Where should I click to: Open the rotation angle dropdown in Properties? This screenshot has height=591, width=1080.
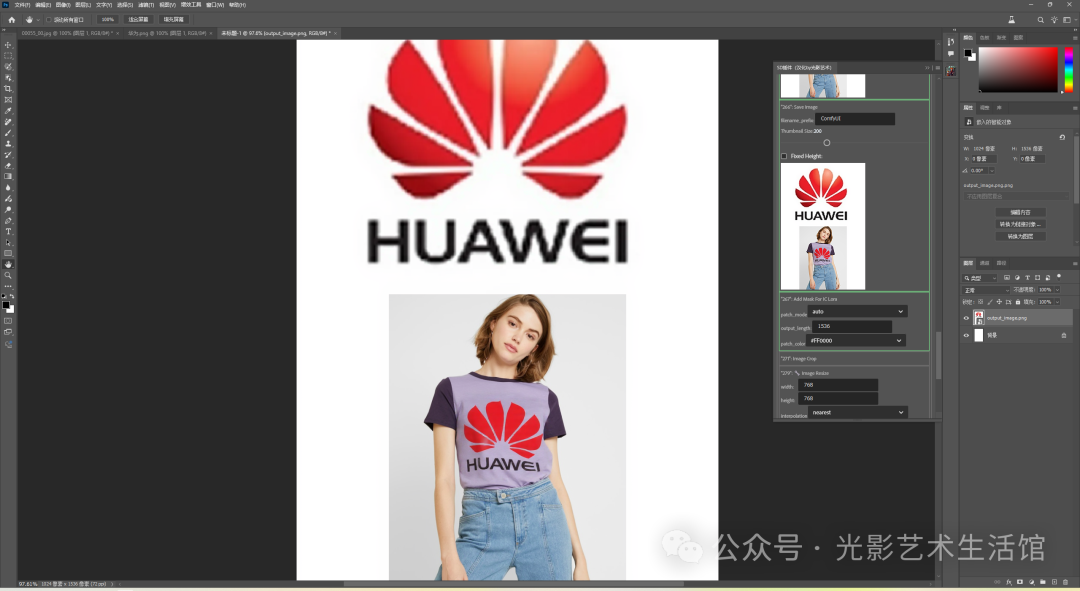click(x=992, y=170)
